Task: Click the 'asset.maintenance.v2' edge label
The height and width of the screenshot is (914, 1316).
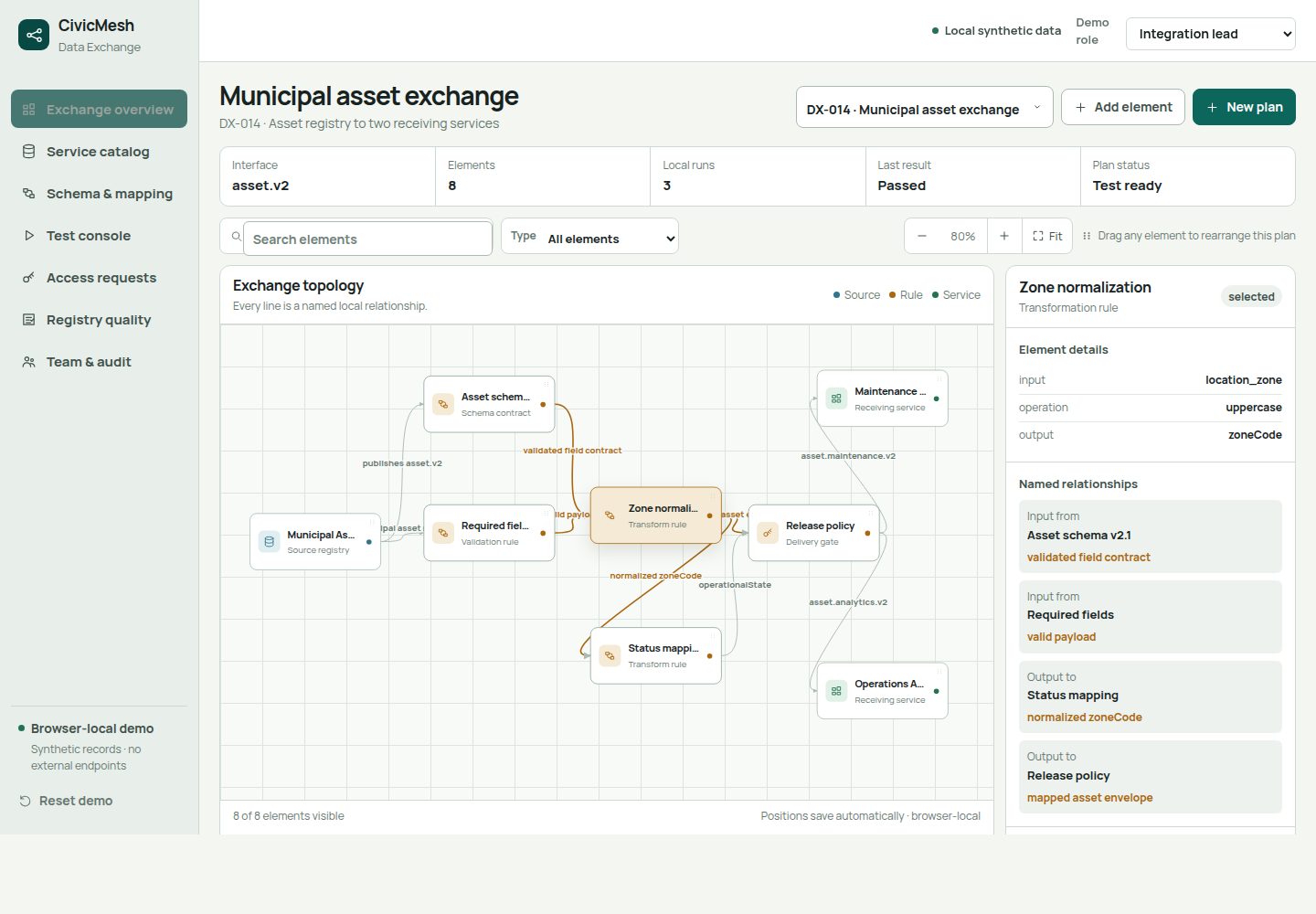Action: point(848,456)
